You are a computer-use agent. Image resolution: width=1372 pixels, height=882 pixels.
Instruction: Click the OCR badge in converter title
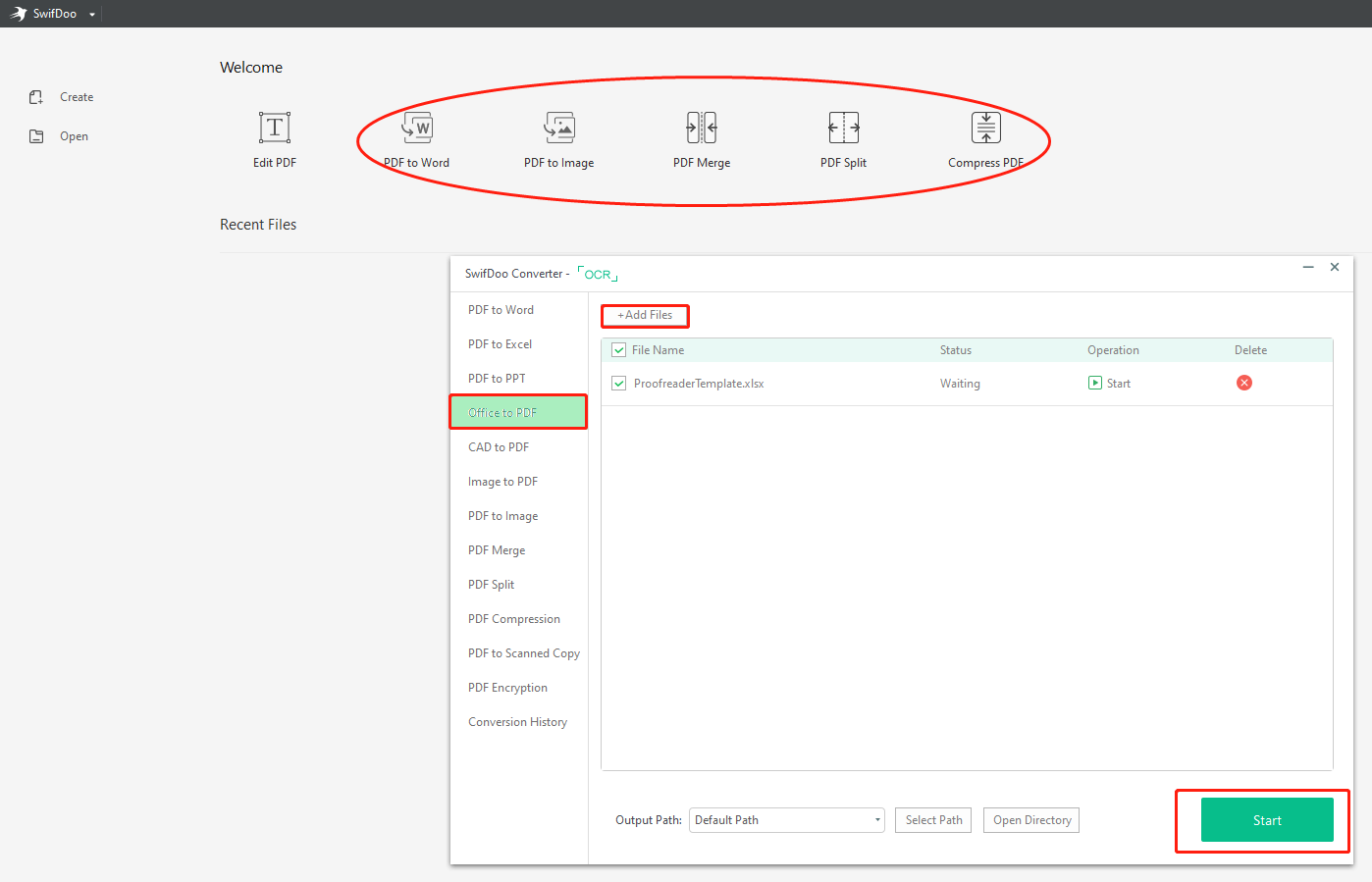point(598,275)
